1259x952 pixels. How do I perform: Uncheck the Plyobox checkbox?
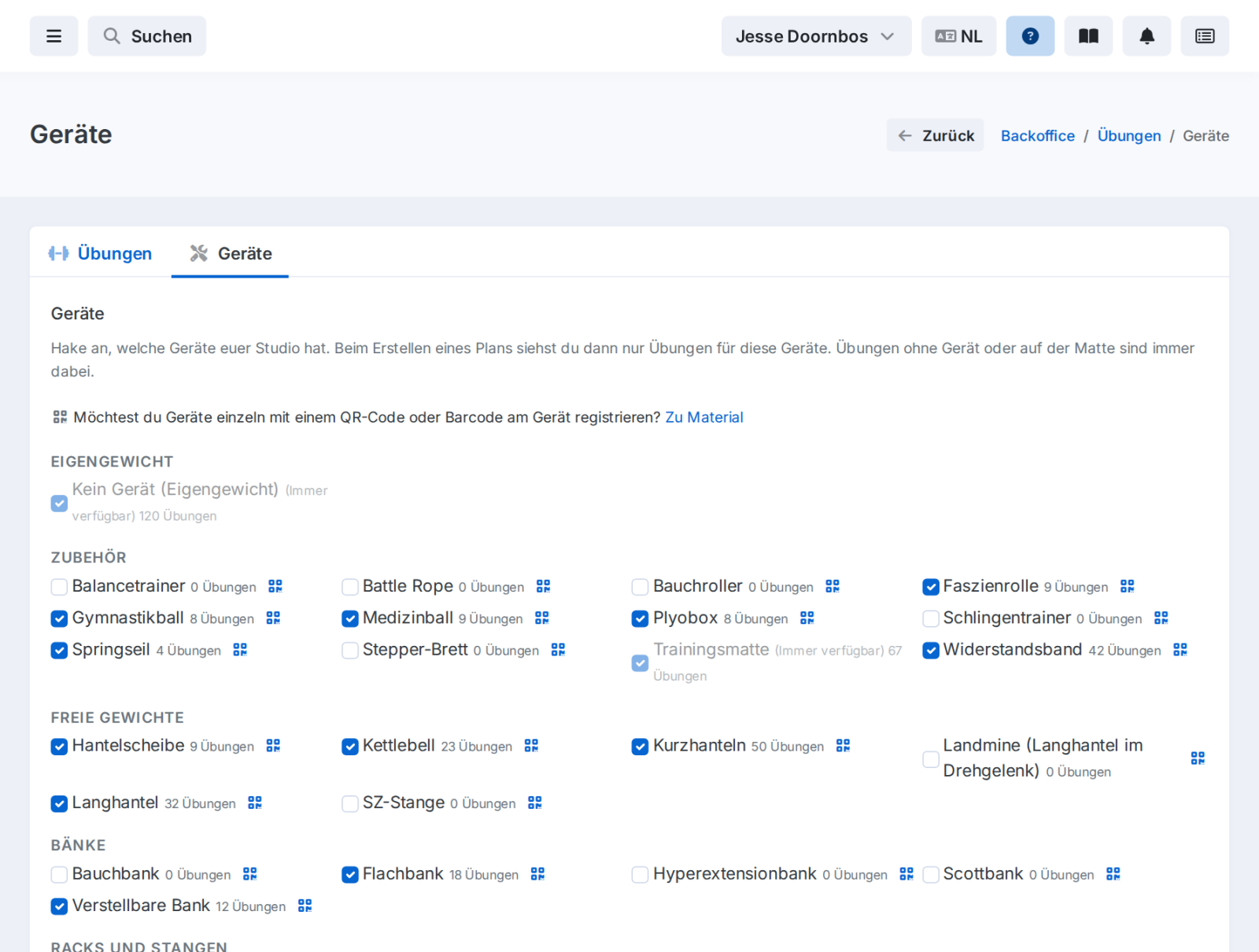click(x=641, y=618)
